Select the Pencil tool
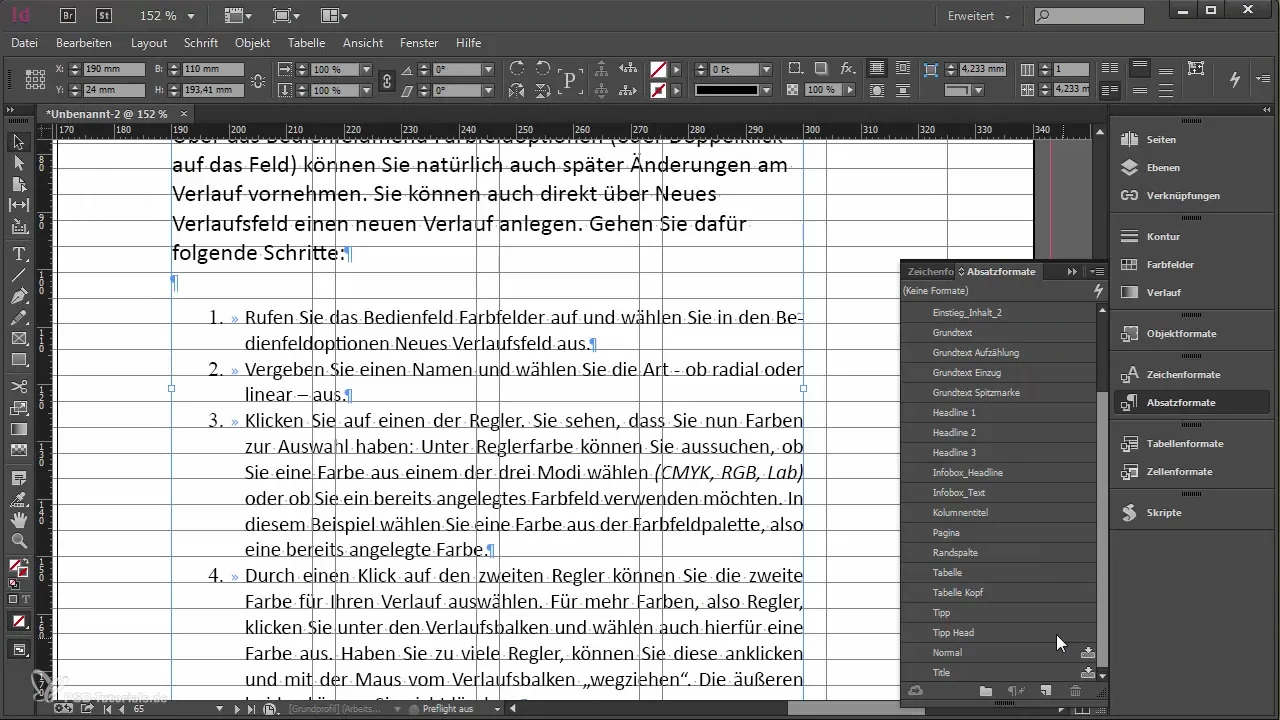1280x720 pixels. coord(18,317)
